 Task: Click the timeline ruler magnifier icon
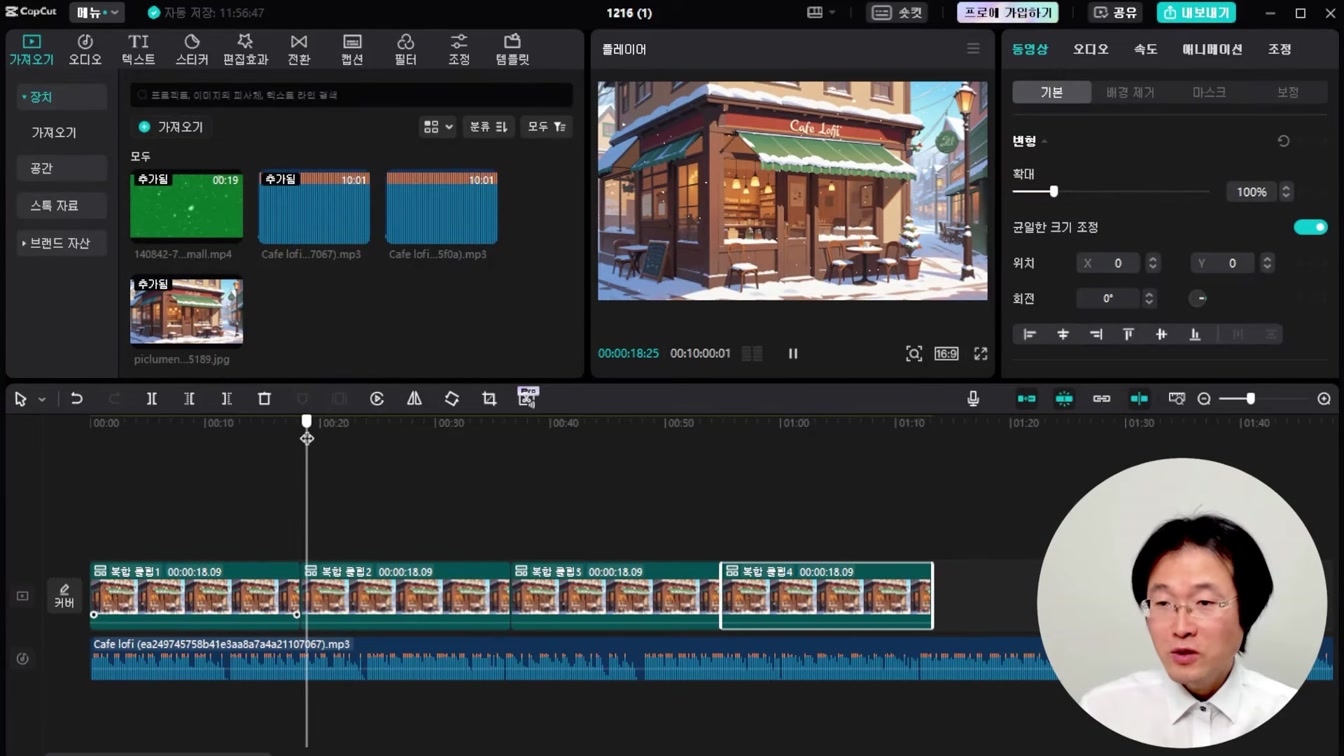tap(1177, 399)
